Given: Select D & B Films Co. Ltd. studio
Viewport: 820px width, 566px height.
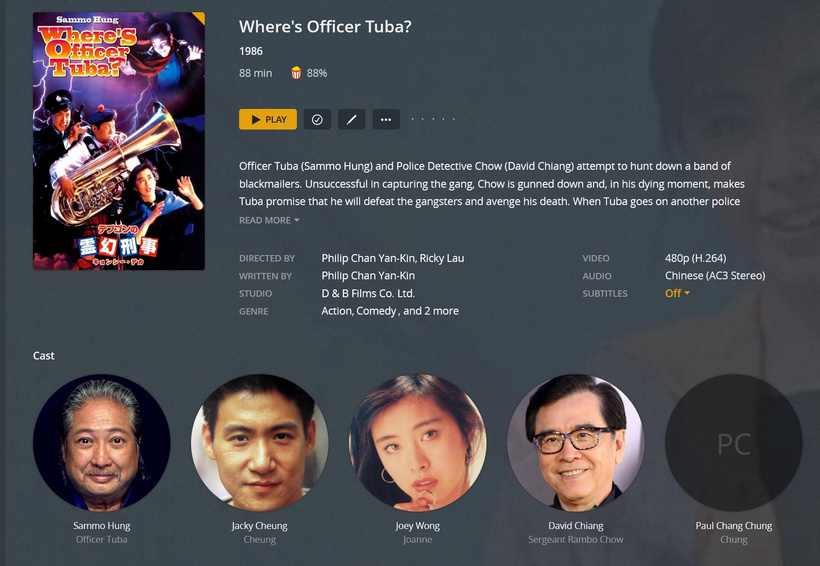Looking at the screenshot, I should 368,293.
